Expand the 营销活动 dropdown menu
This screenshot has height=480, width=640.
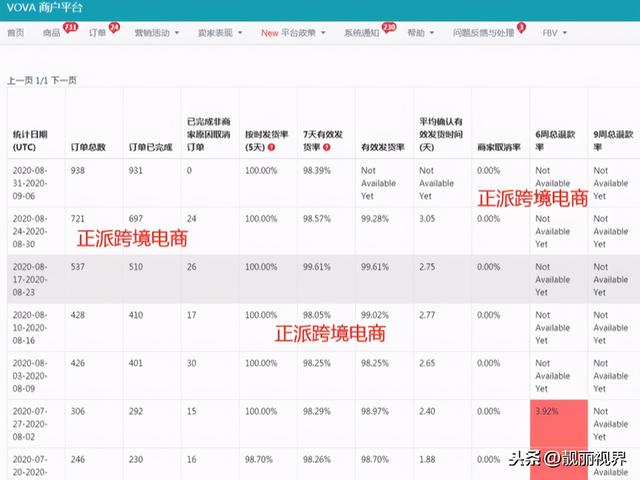(x=159, y=33)
